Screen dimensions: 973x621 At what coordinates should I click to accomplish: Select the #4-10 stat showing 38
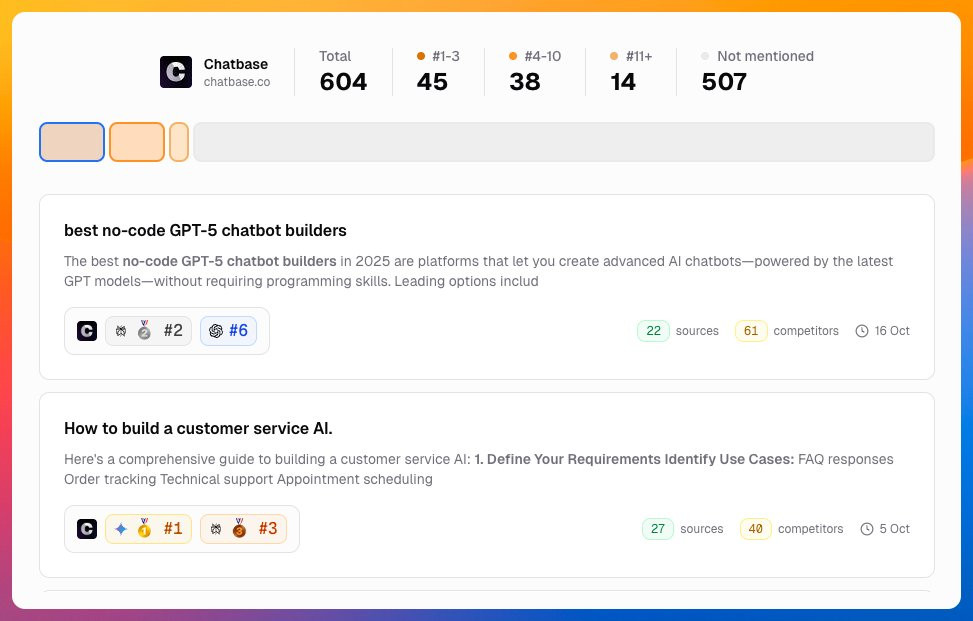[535, 72]
